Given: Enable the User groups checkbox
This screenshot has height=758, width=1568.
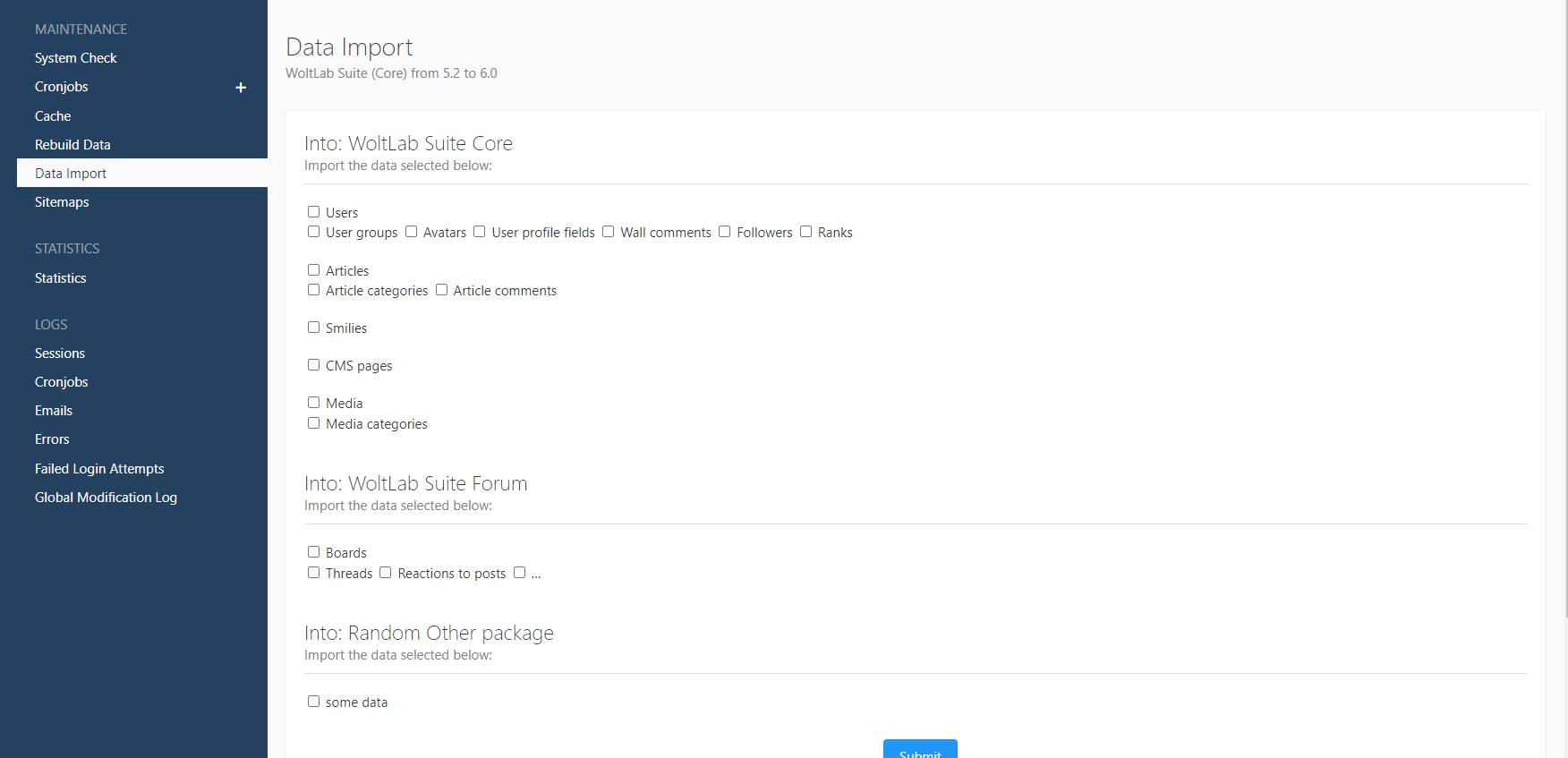Looking at the screenshot, I should (313, 232).
